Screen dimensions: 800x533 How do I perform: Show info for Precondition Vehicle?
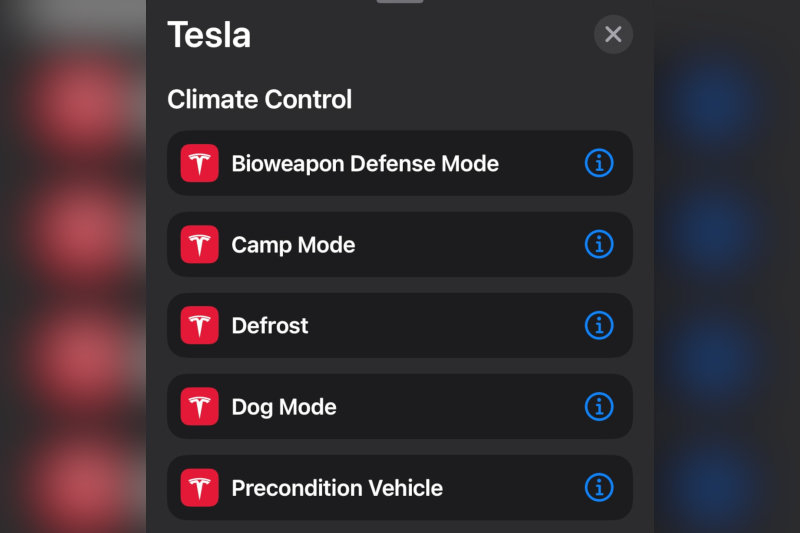coord(598,488)
